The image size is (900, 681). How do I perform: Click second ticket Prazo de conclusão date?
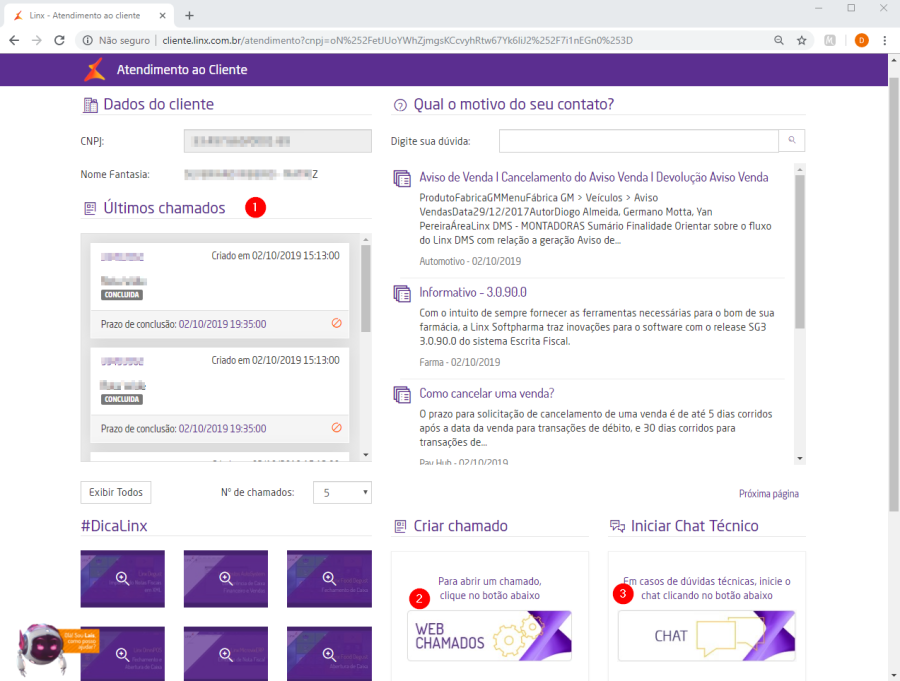pos(222,428)
